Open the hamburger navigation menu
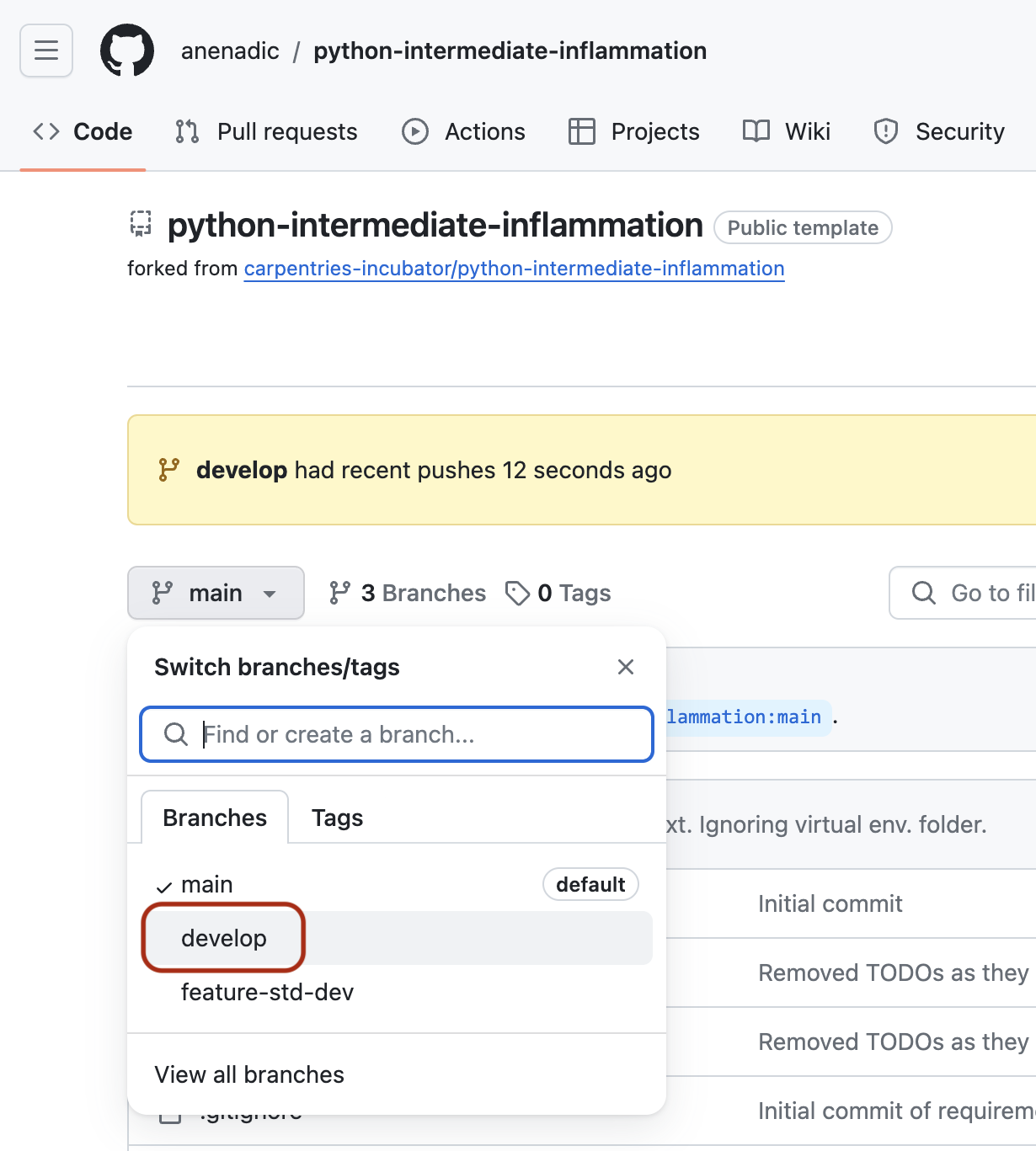1036x1151 pixels. [x=46, y=51]
